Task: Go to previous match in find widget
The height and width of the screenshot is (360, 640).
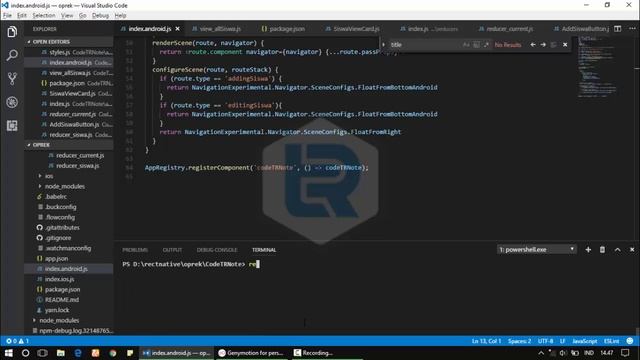Action: 533,44
